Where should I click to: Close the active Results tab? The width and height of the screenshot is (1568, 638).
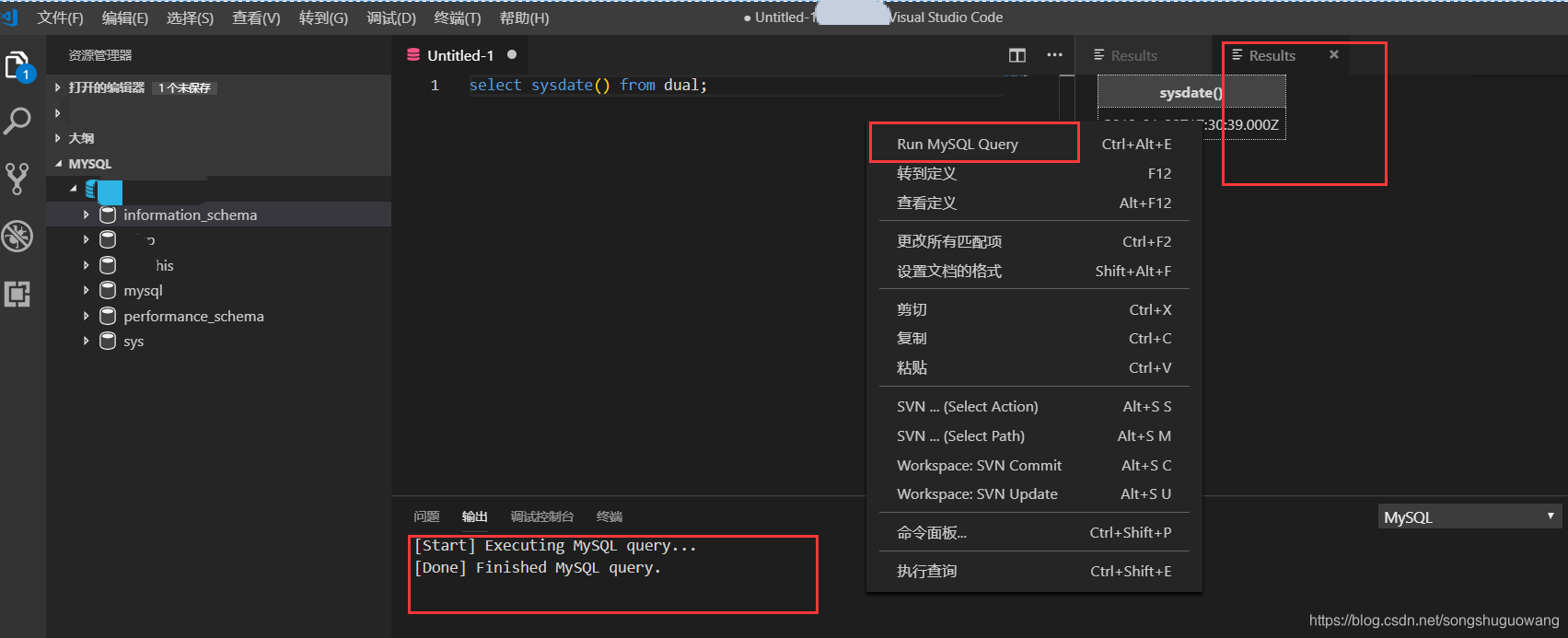(x=1334, y=54)
